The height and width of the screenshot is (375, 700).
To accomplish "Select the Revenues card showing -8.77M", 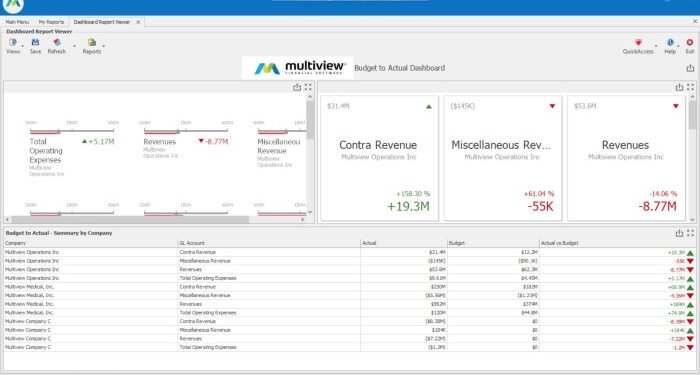I will pos(626,158).
